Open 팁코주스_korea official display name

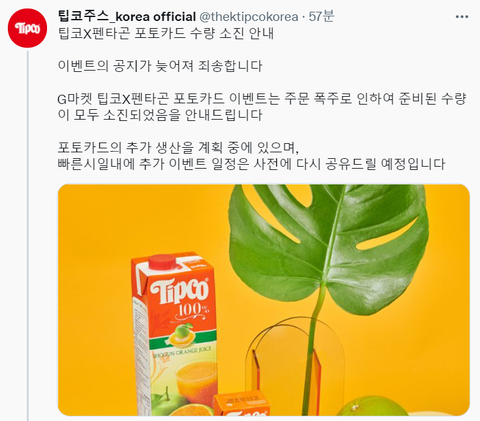pyautogui.click(x=127, y=16)
